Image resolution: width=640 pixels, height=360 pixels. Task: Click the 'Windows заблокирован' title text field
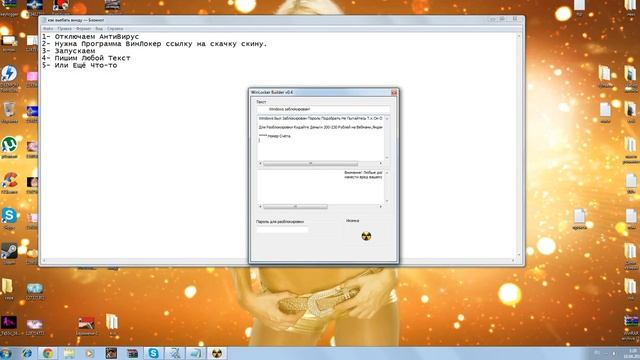(323, 109)
